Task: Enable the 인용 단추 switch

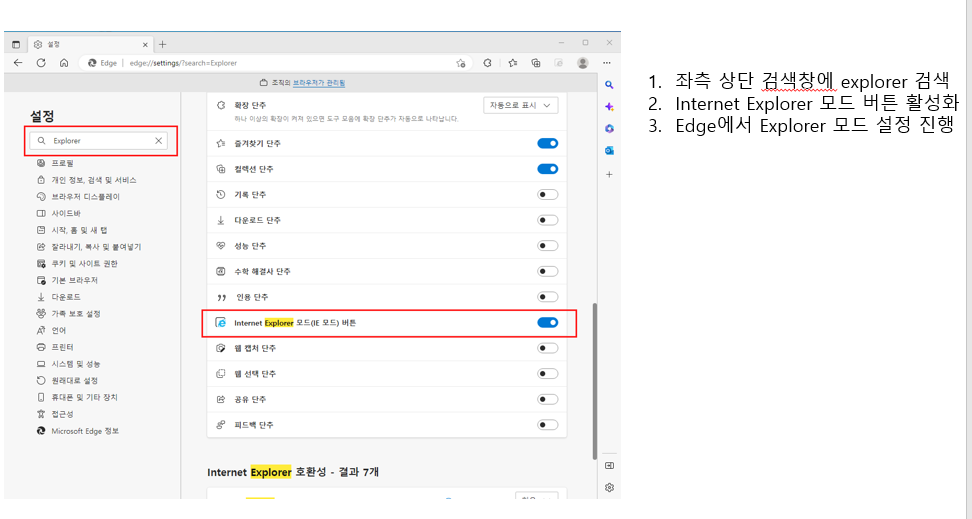Action: (547, 297)
